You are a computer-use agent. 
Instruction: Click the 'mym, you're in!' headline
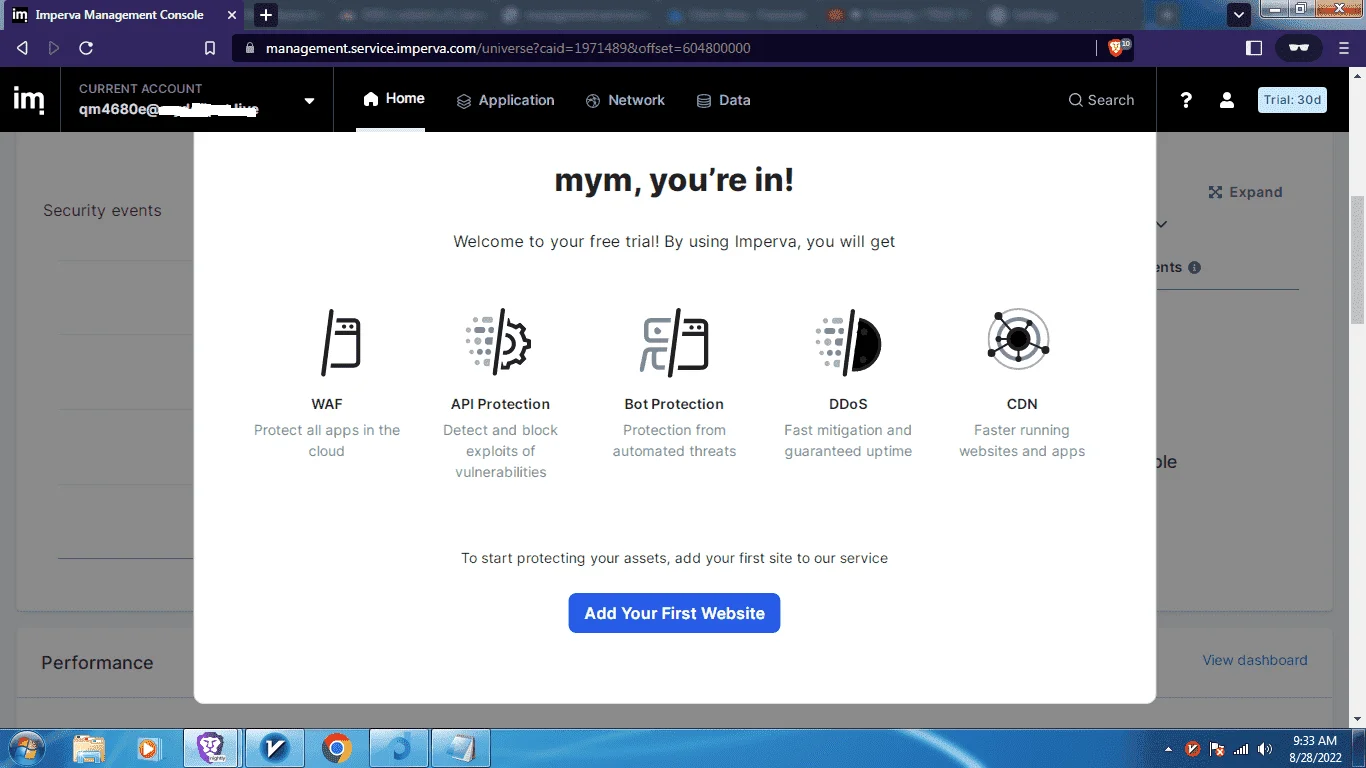(674, 180)
